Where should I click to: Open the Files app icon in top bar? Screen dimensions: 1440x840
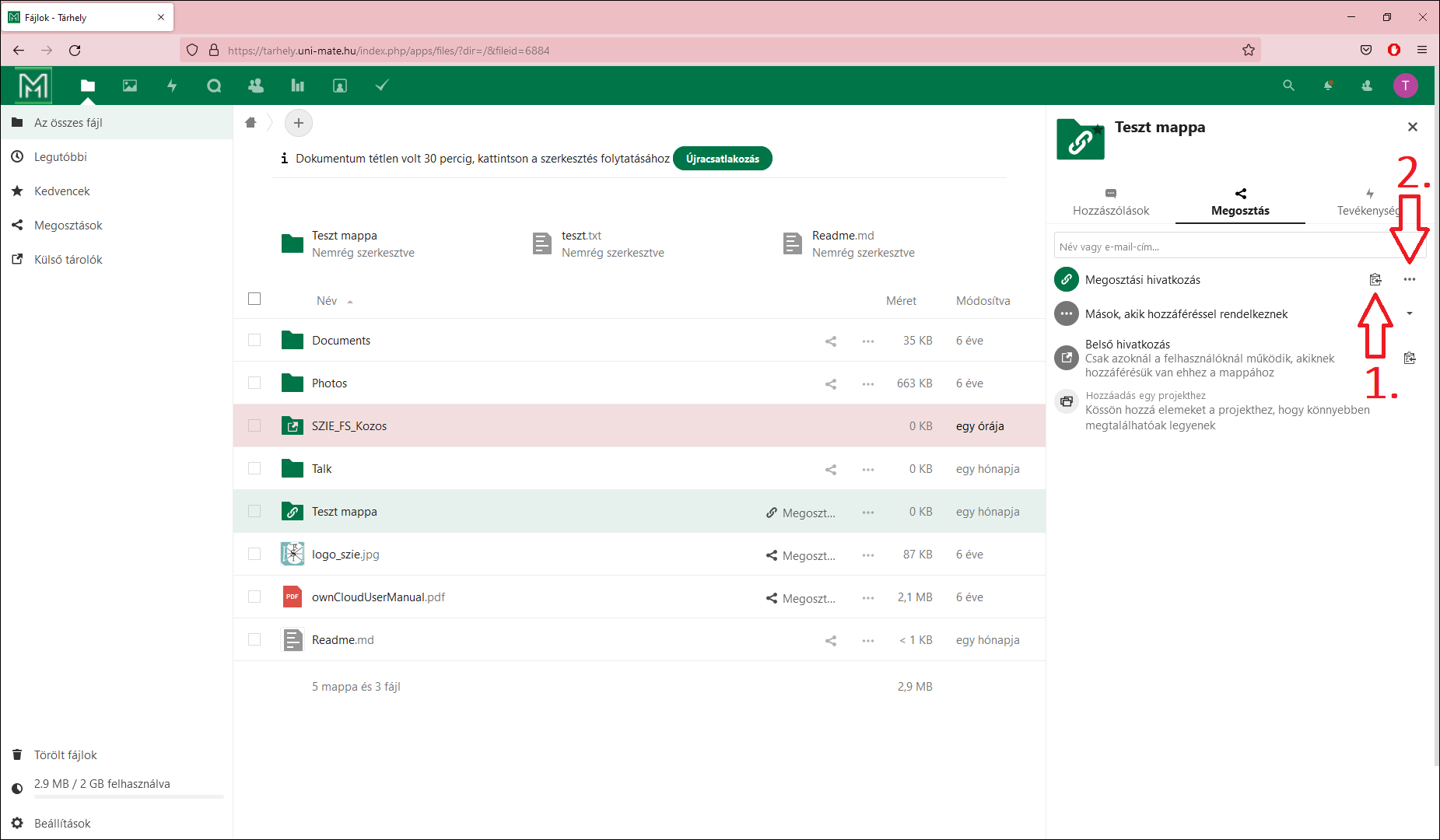tap(88, 86)
